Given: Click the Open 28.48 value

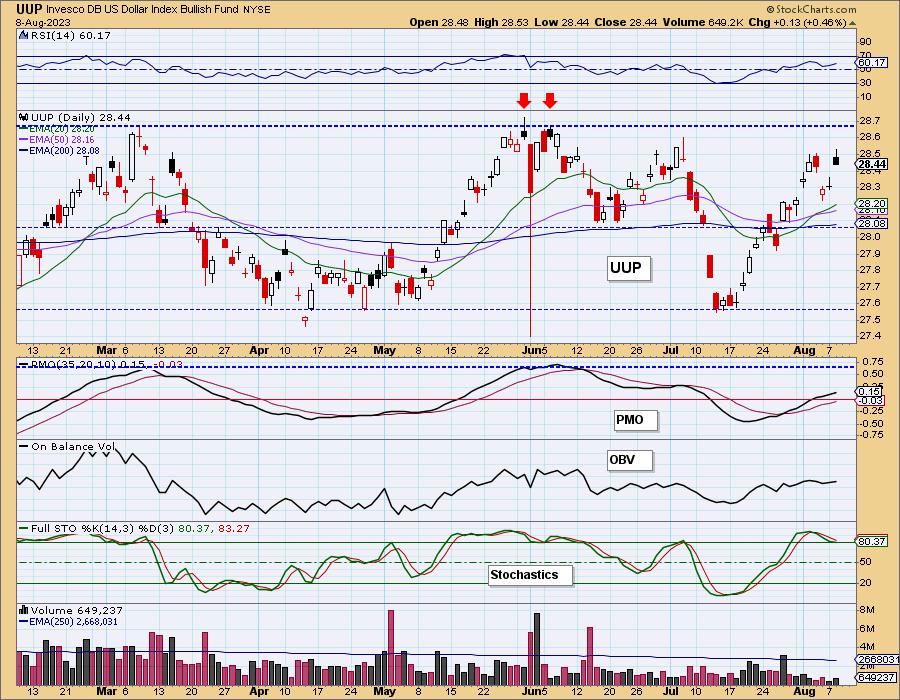Looking at the screenshot, I should [x=439, y=22].
